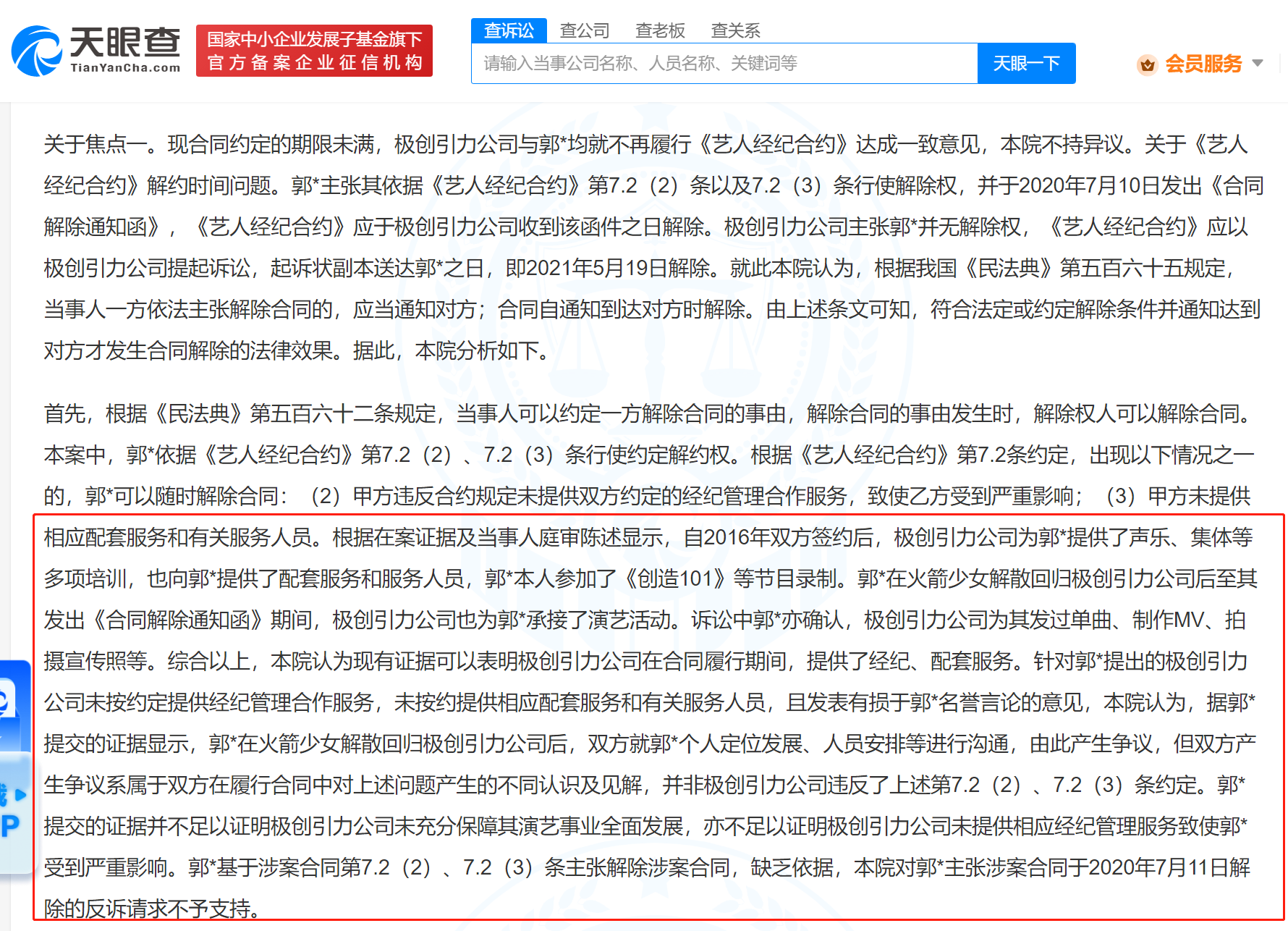Image resolution: width=1288 pixels, height=931 pixels.
Task: Select the 查公司 tab
Action: [x=585, y=30]
